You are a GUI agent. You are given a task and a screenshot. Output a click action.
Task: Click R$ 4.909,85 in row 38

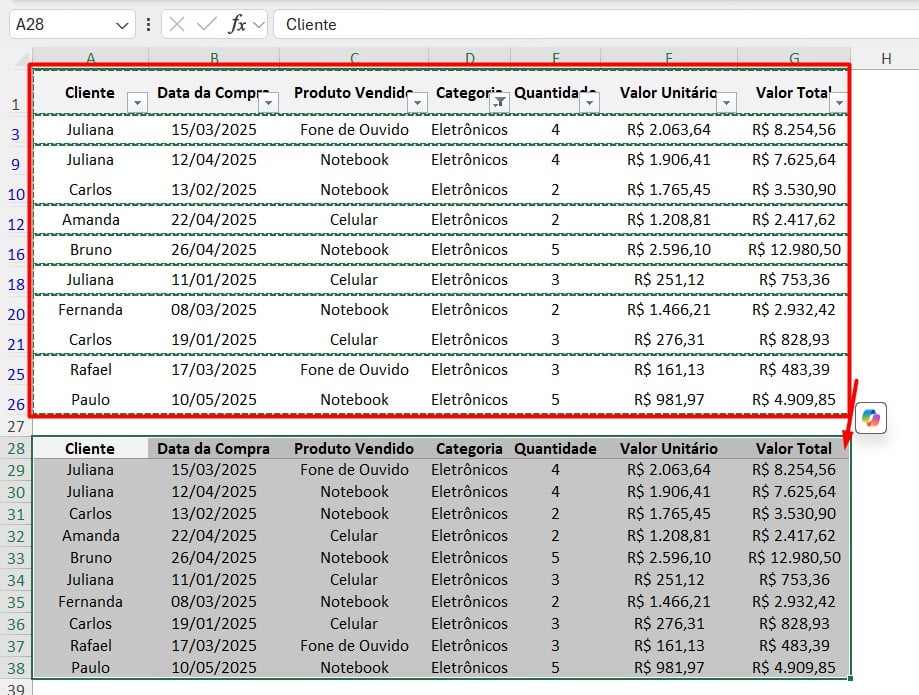pyautogui.click(x=794, y=667)
